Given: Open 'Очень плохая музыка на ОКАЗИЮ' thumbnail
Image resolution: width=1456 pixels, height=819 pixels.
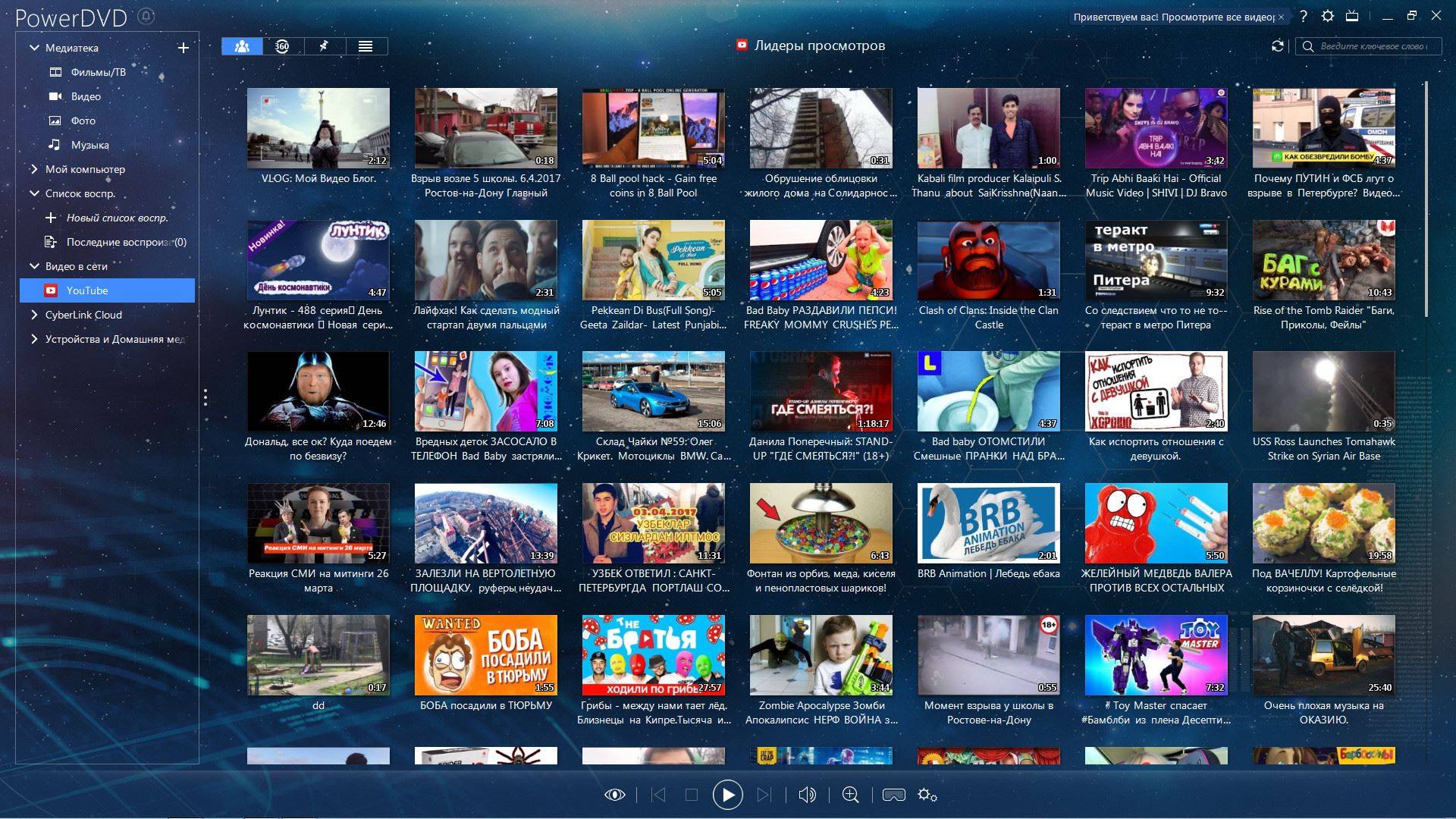Looking at the screenshot, I should point(1324,655).
